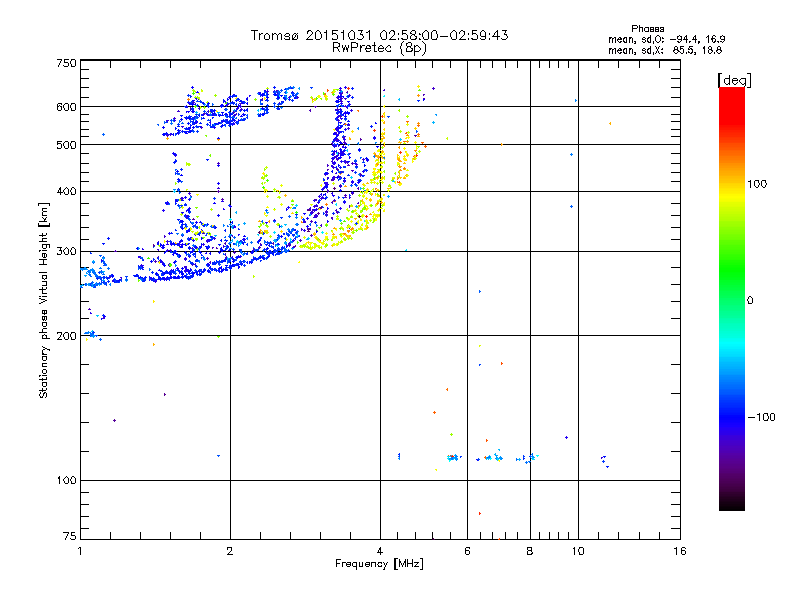Click the x-axis tick label "1"
This screenshot has width=800, height=600.
80,551
